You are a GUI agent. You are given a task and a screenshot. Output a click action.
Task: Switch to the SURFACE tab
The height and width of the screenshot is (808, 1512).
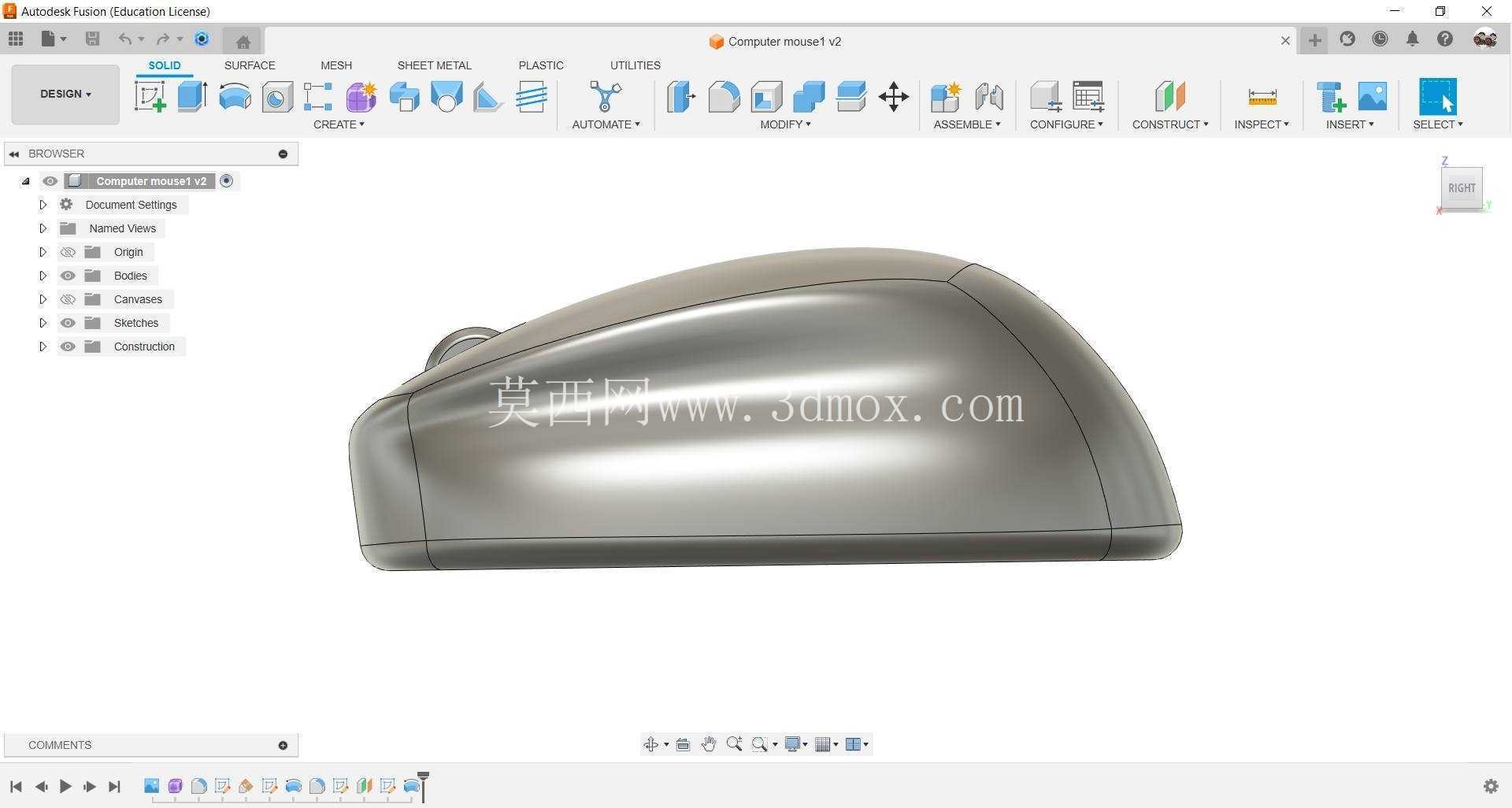250,65
